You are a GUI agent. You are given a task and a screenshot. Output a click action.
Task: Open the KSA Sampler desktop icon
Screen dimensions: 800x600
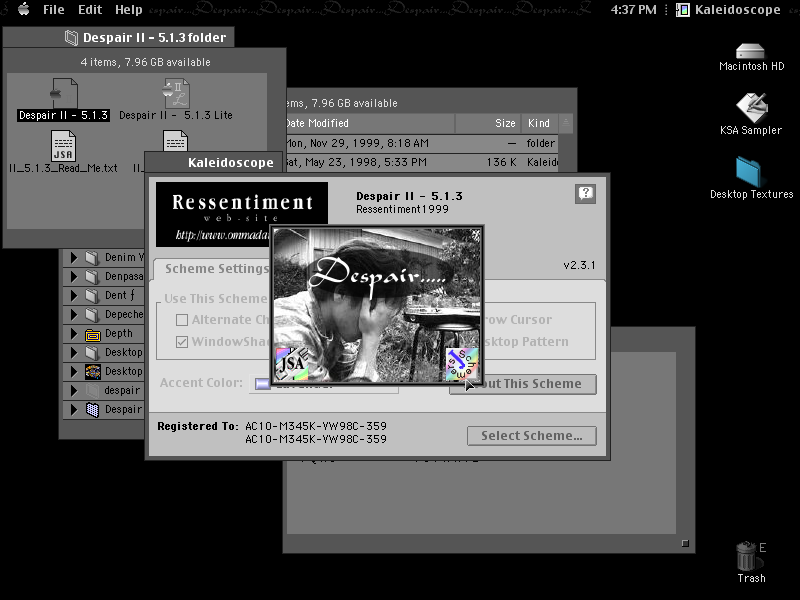pyautogui.click(x=752, y=107)
